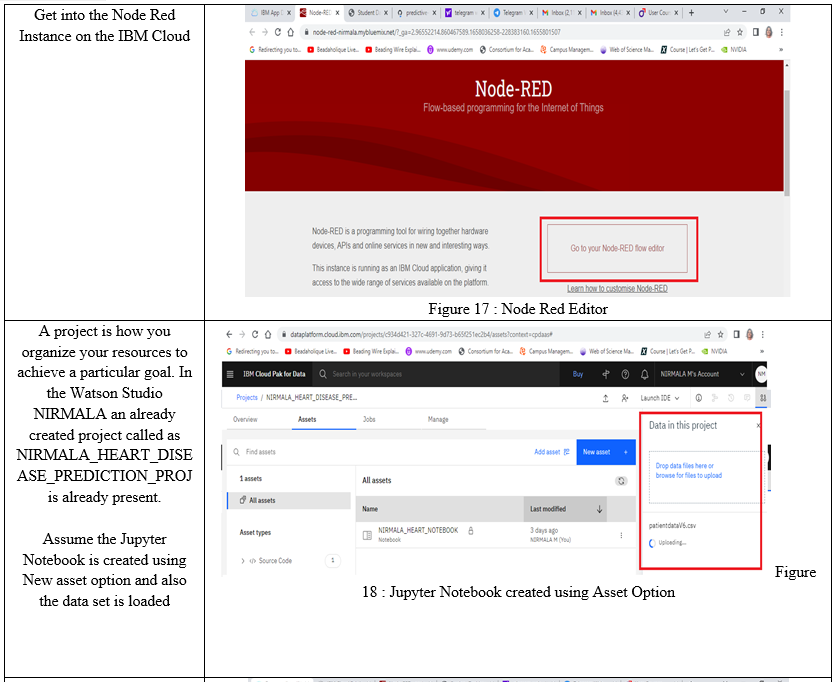Click the Source Code count badge
Image resolution: width=837 pixels, height=682 pixels.
(x=333, y=560)
